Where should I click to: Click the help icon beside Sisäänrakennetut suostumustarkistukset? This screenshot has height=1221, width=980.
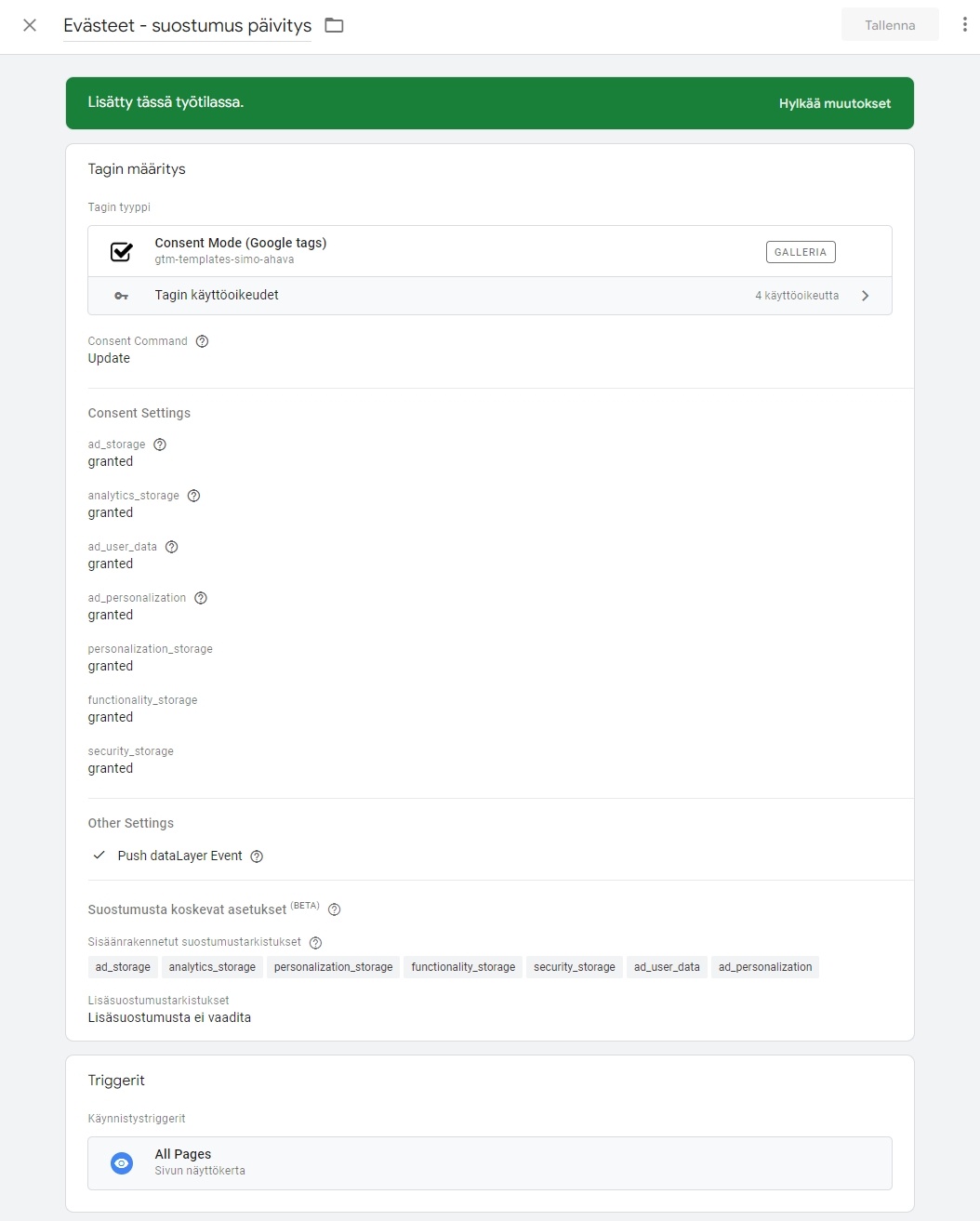tap(315, 943)
